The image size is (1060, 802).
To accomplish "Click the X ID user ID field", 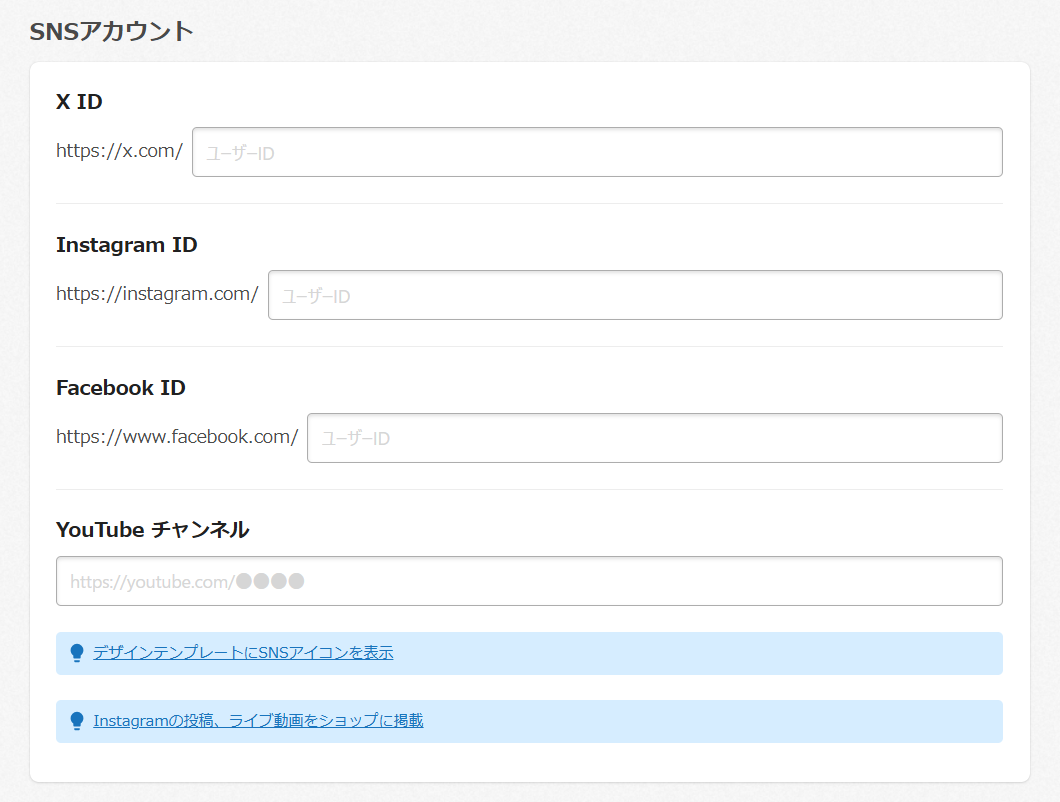I will tap(597, 152).
